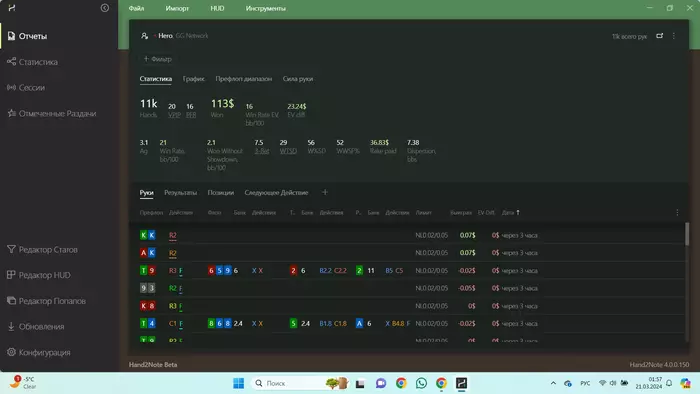
Task: Open the hands table column options menu
Action: click(x=677, y=213)
